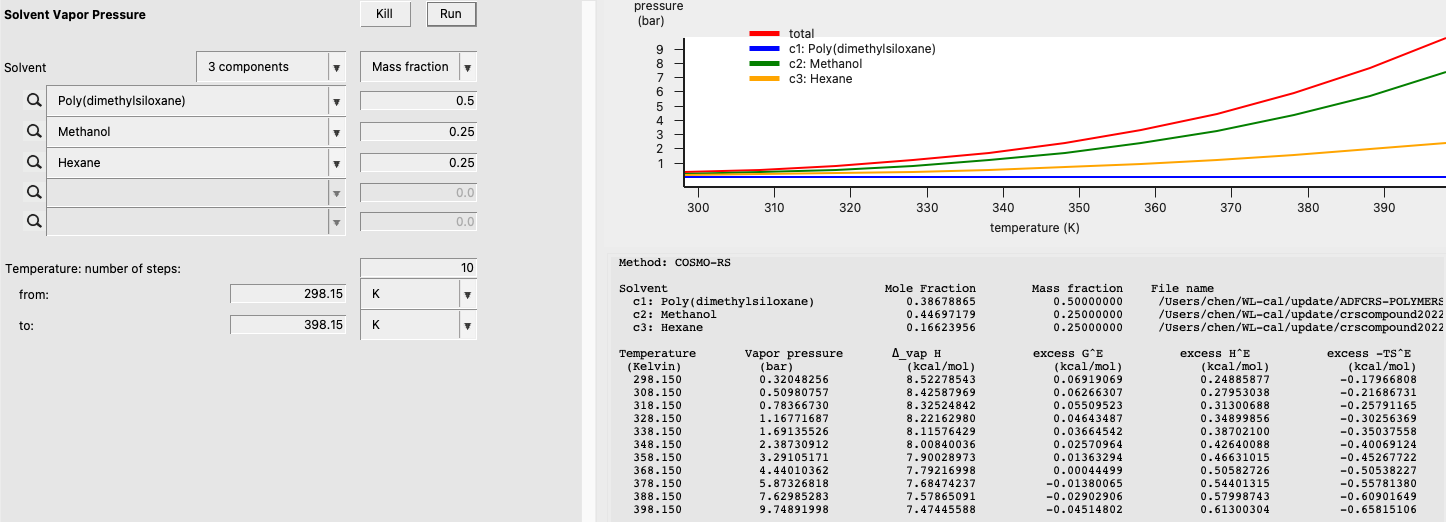Click the Methanol fraction field
The height and width of the screenshot is (522, 1446).
tap(418, 132)
